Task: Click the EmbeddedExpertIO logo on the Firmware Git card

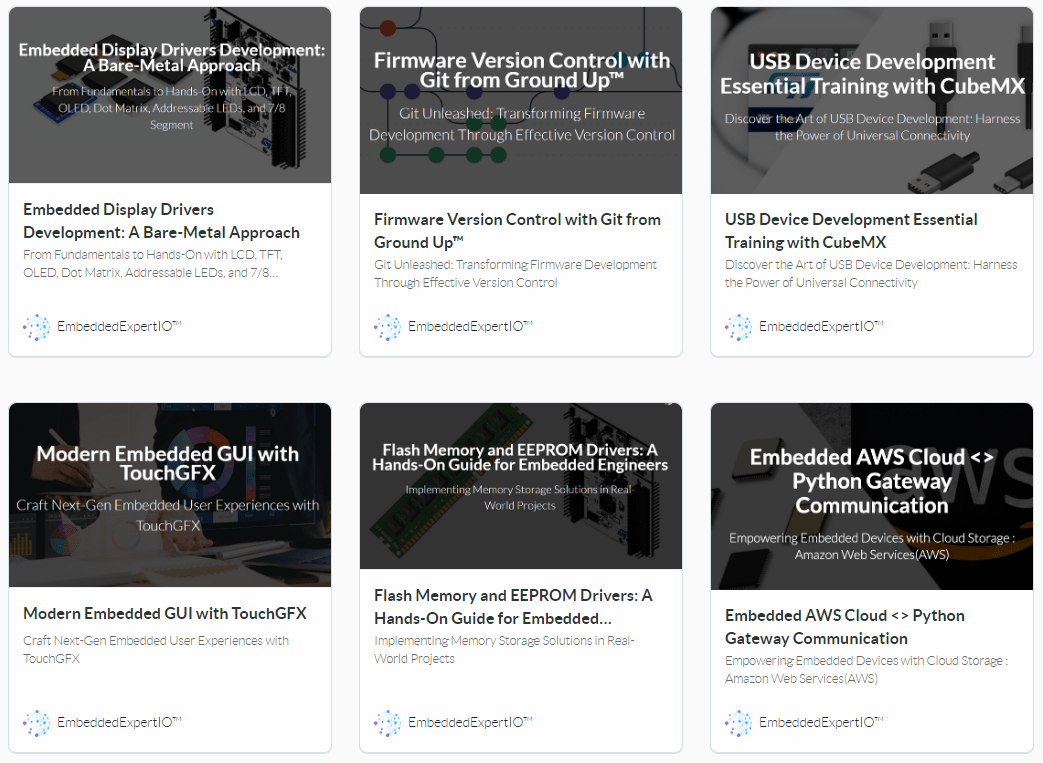Action: click(387, 327)
